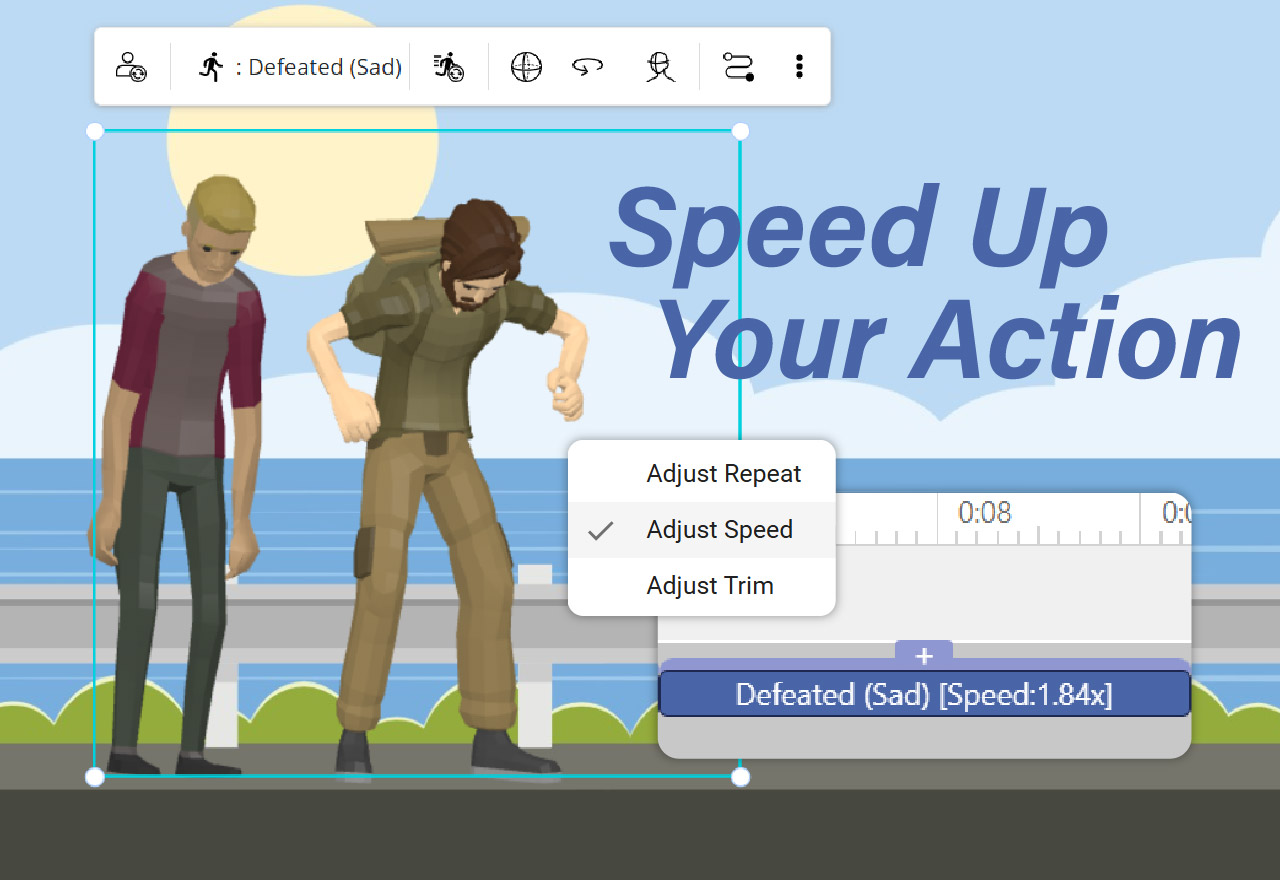Select the action change icon next to Defeated label
The image size is (1280, 880).
[x=211, y=66]
